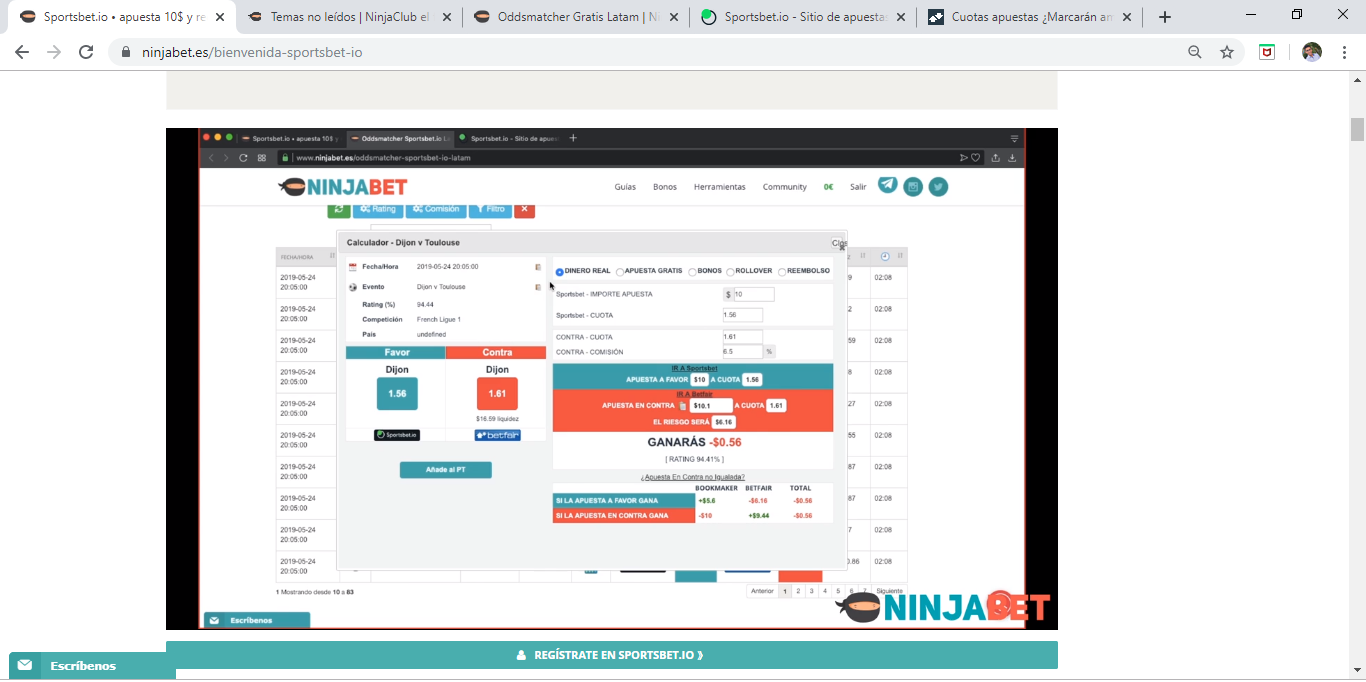The width and height of the screenshot is (1366, 682).
Task: View site info via the address bar padlock
Action: 126,52
